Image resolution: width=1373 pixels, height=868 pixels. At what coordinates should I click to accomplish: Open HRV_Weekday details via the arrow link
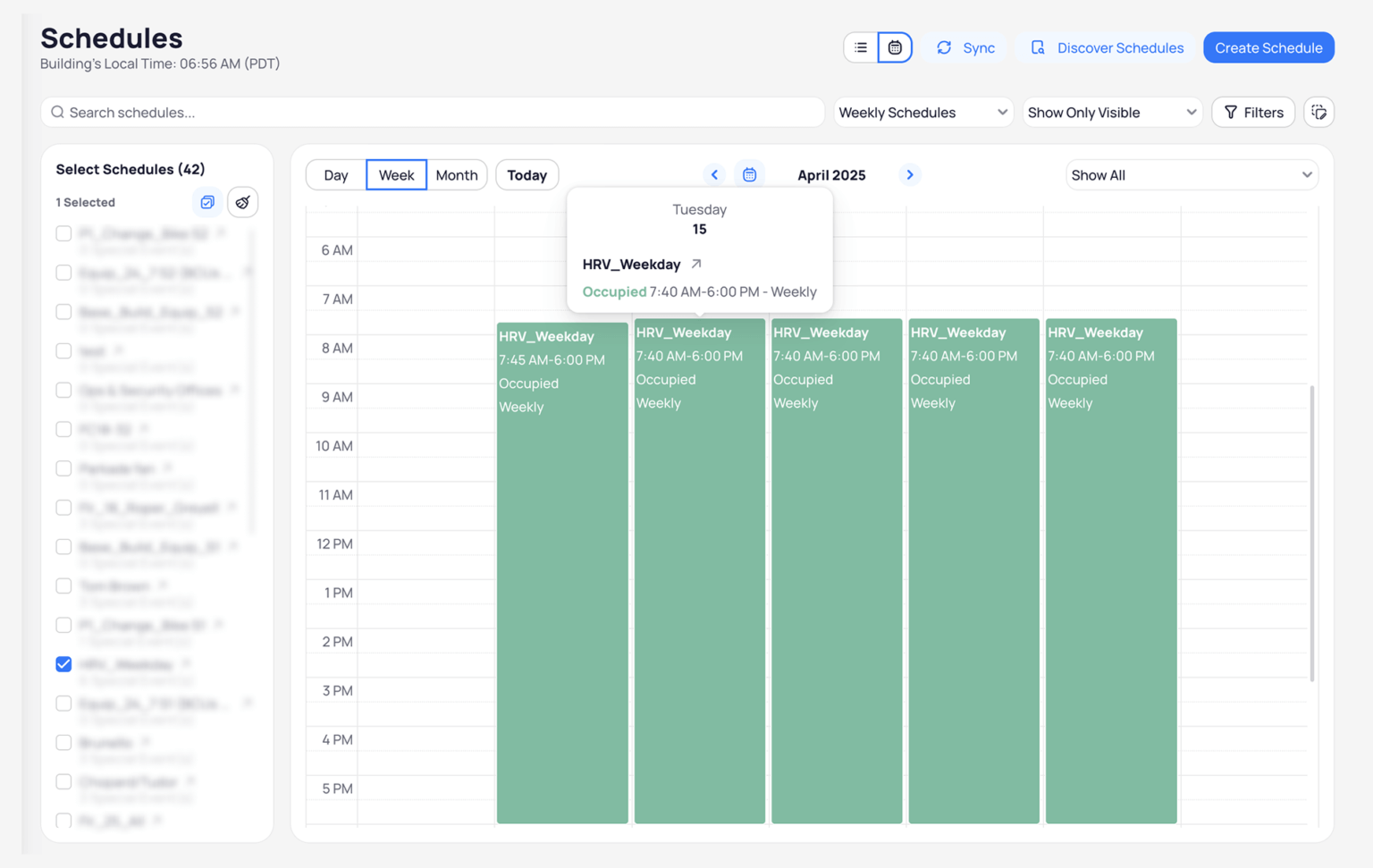(x=696, y=264)
